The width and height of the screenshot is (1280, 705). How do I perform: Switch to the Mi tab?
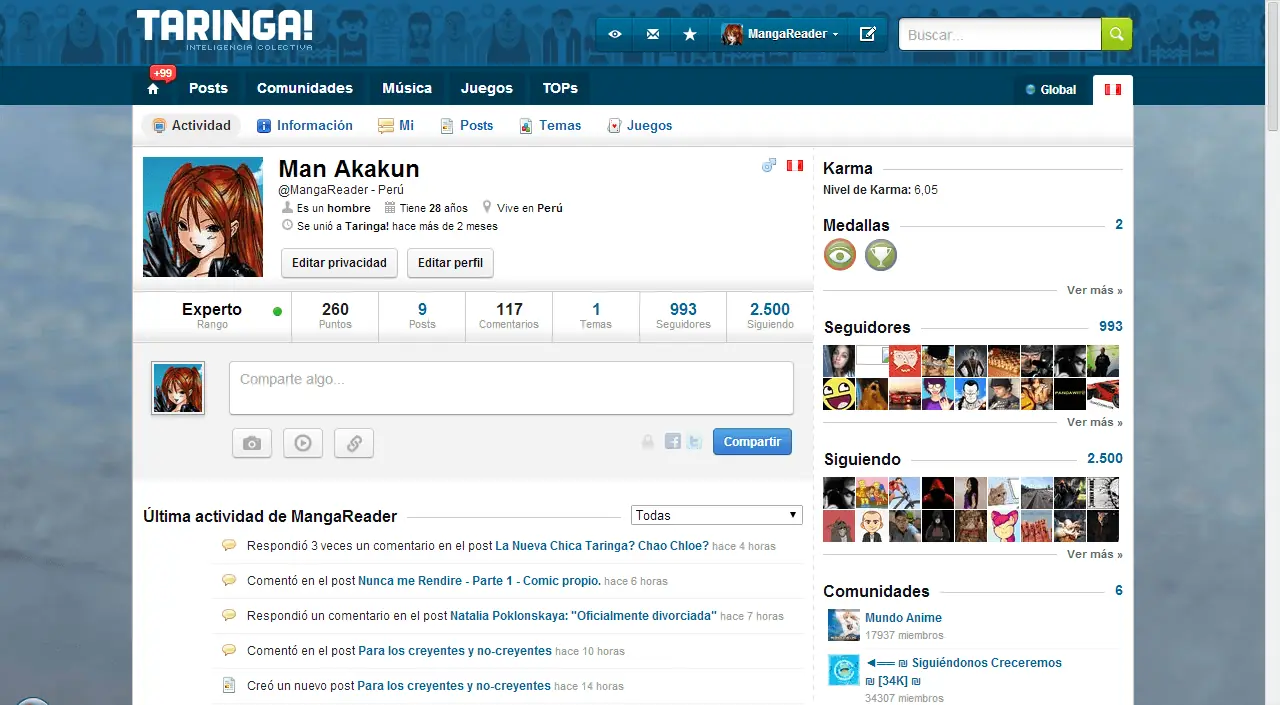point(396,125)
